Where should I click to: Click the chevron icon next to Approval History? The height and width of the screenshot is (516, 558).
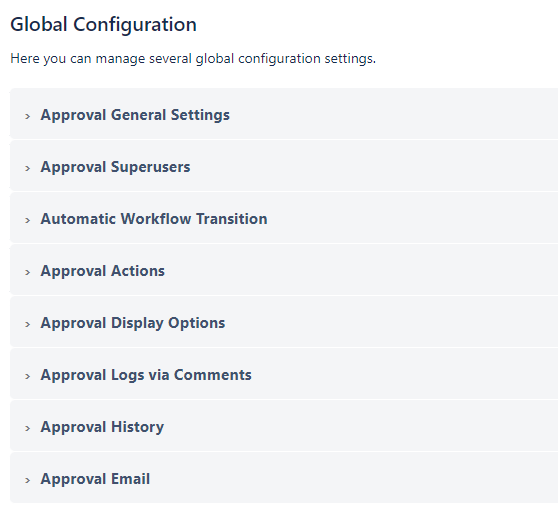pos(27,428)
